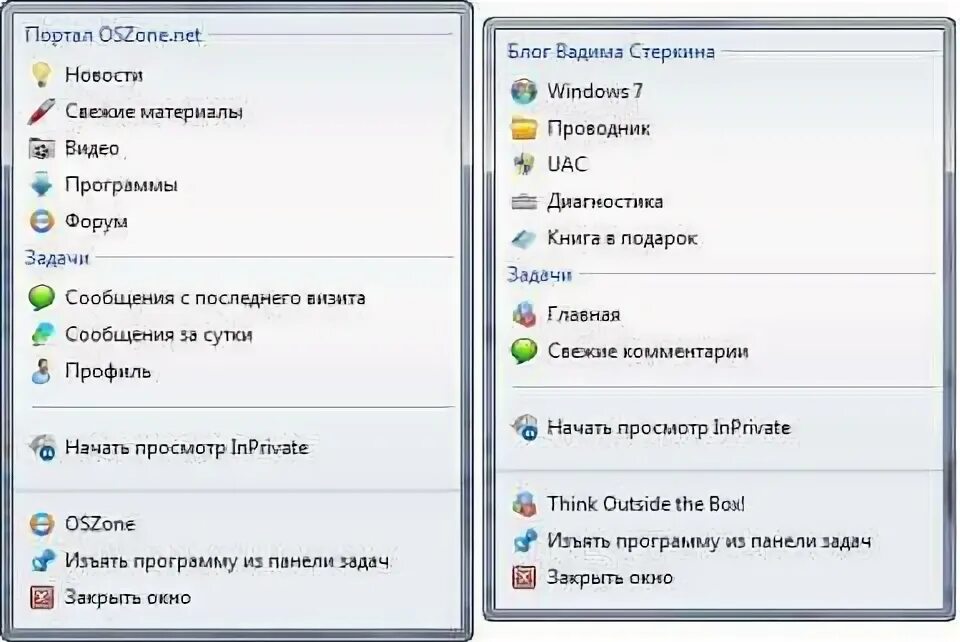Click the toolbox icon beside Диагностика
Screen dimensions: 960x642
click(523, 201)
